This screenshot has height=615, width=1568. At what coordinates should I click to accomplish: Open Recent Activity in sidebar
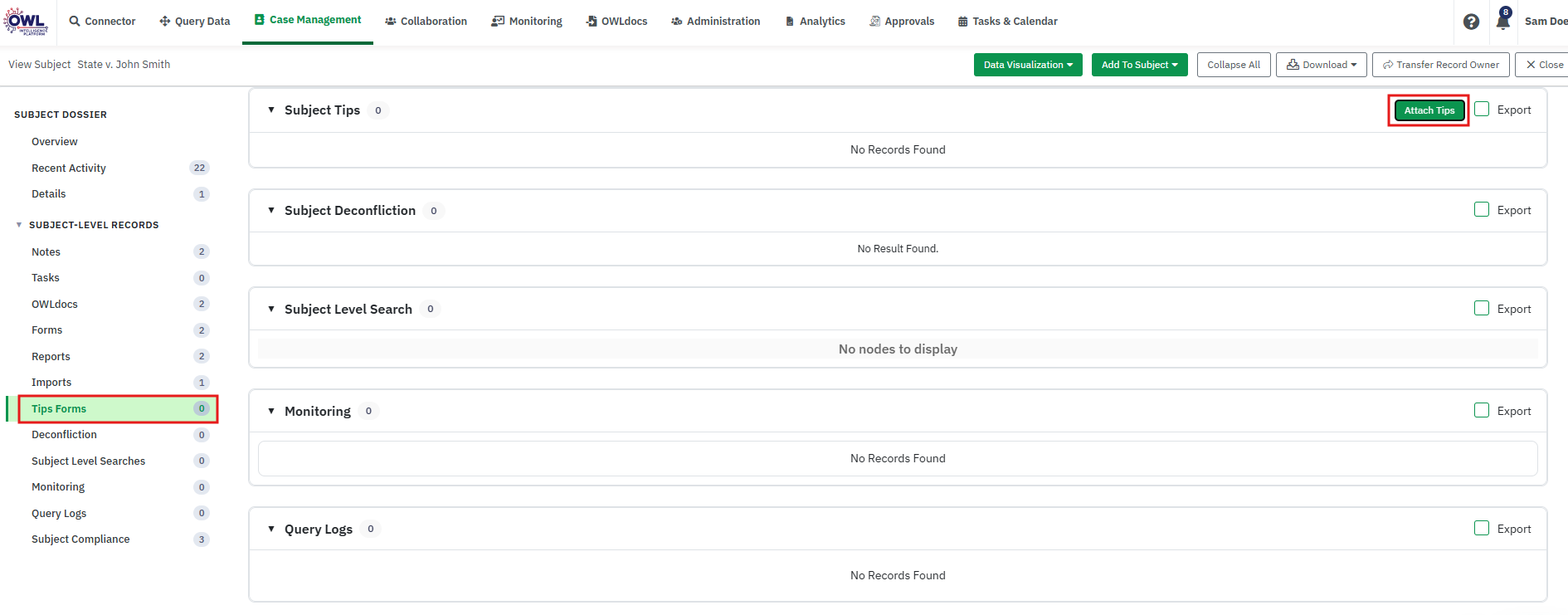point(69,168)
